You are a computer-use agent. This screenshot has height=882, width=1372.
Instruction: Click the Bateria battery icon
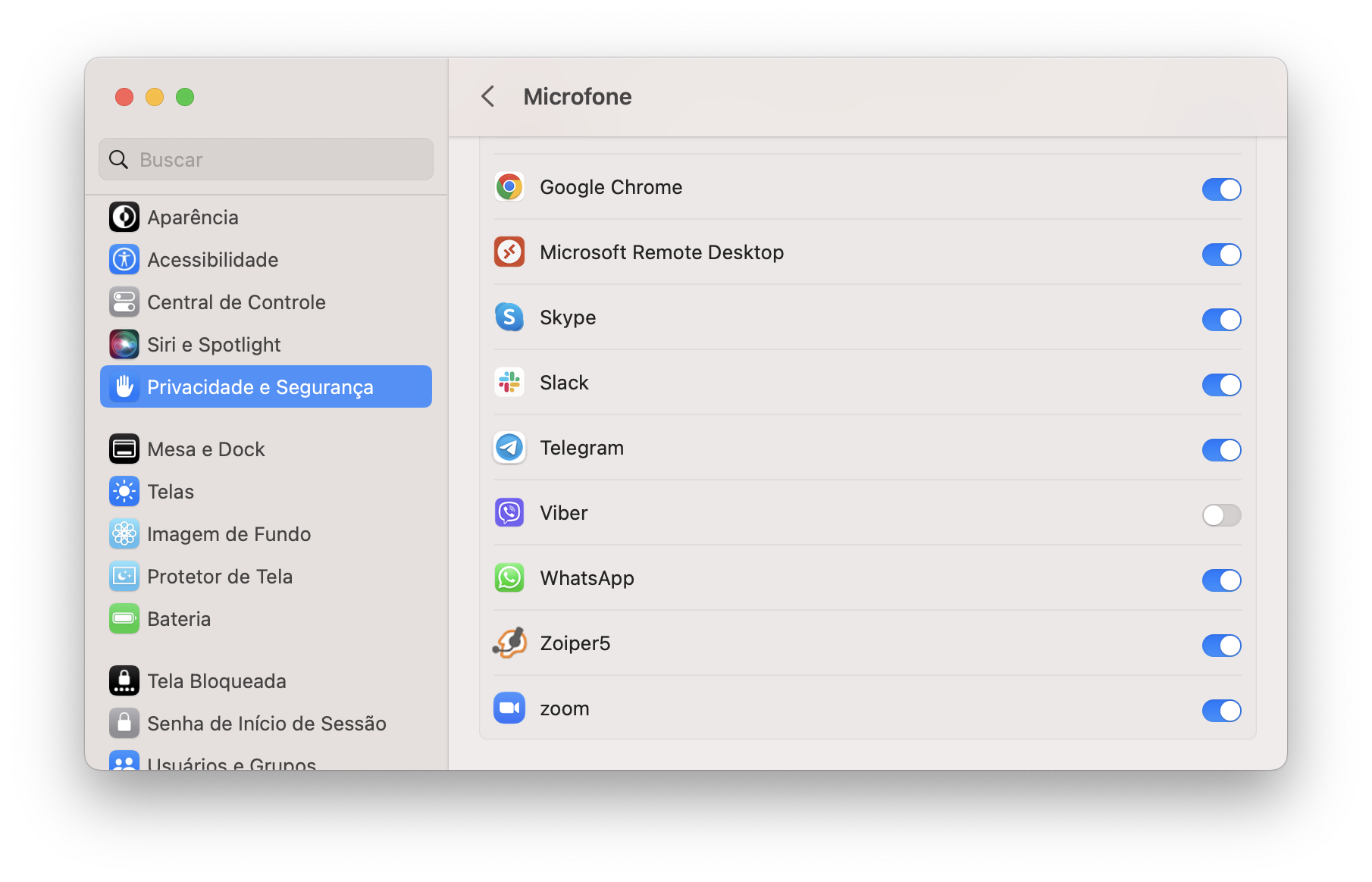click(x=124, y=619)
